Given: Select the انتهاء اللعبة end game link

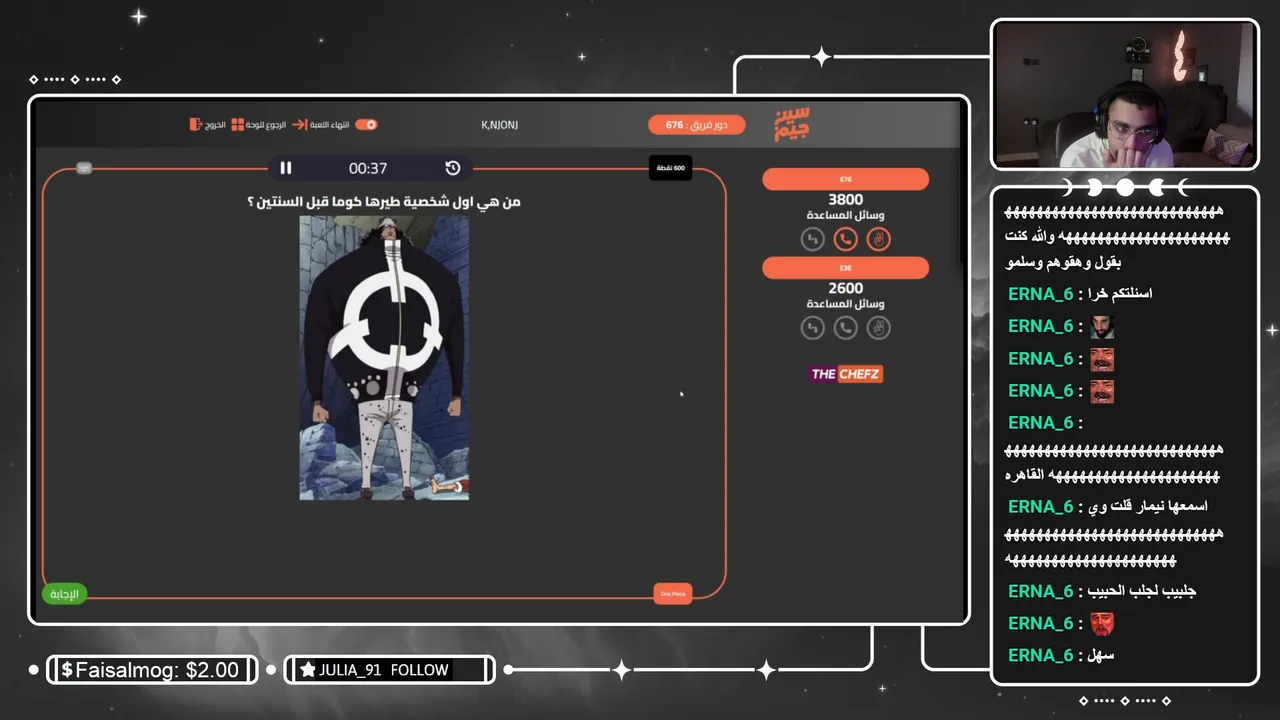Looking at the screenshot, I should click(x=329, y=125).
